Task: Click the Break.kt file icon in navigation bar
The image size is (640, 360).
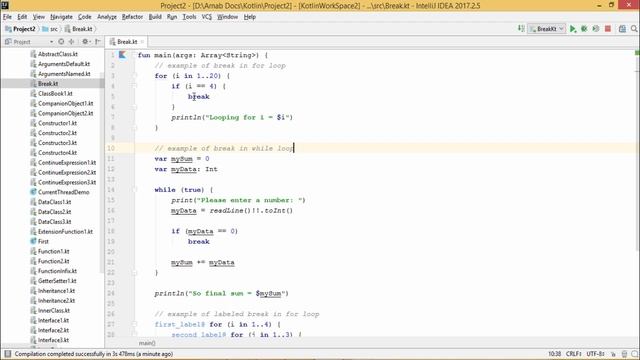Action: click(x=67, y=29)
